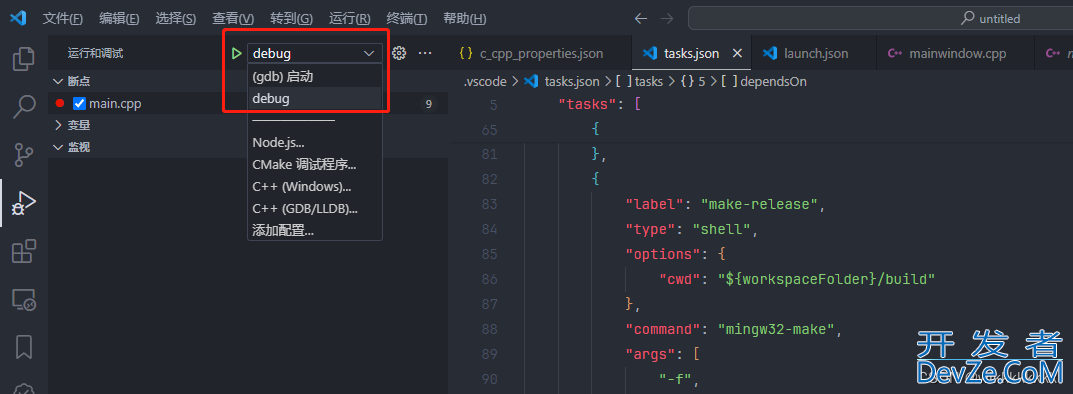Open Source Control view in activity bar

tap(24, 155)
